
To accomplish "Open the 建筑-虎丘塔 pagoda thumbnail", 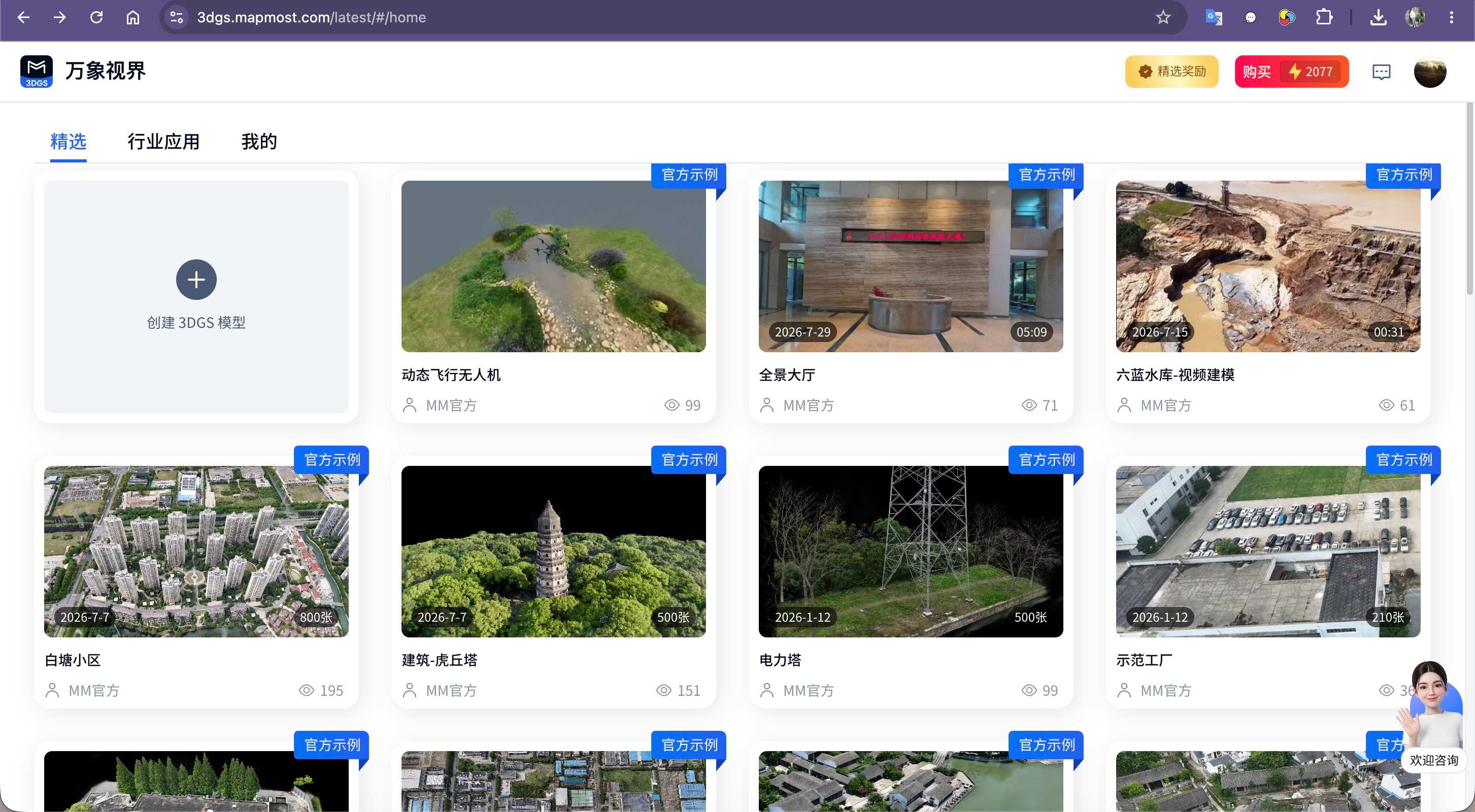I will coord(554,552).
